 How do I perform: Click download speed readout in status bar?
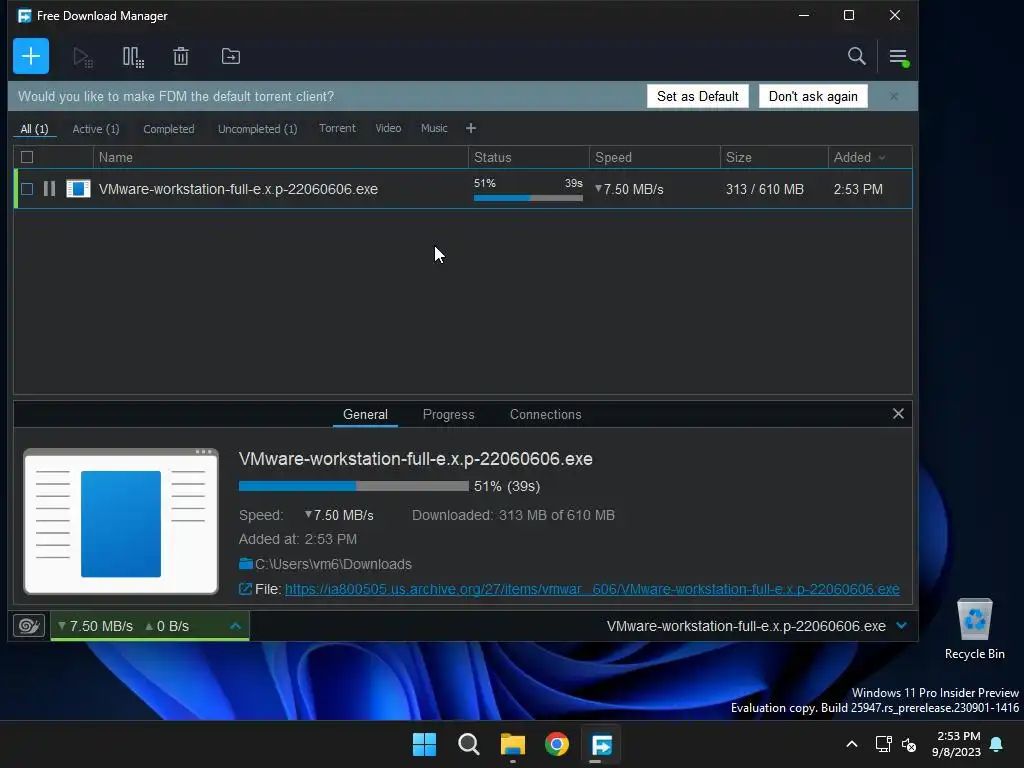96,626
